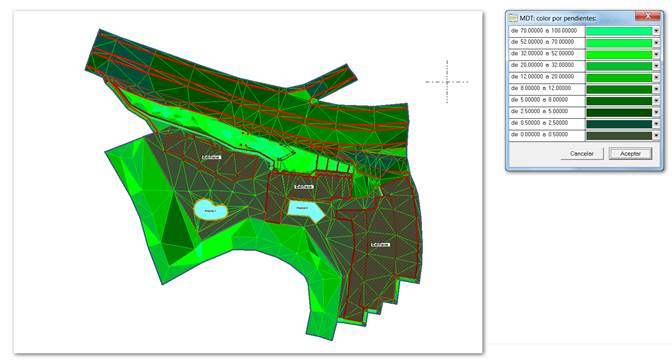Select the teal swatch for 0.5 to 2.5 slope
Viewport: 672px width, 364px height.
tap(619, 124)
